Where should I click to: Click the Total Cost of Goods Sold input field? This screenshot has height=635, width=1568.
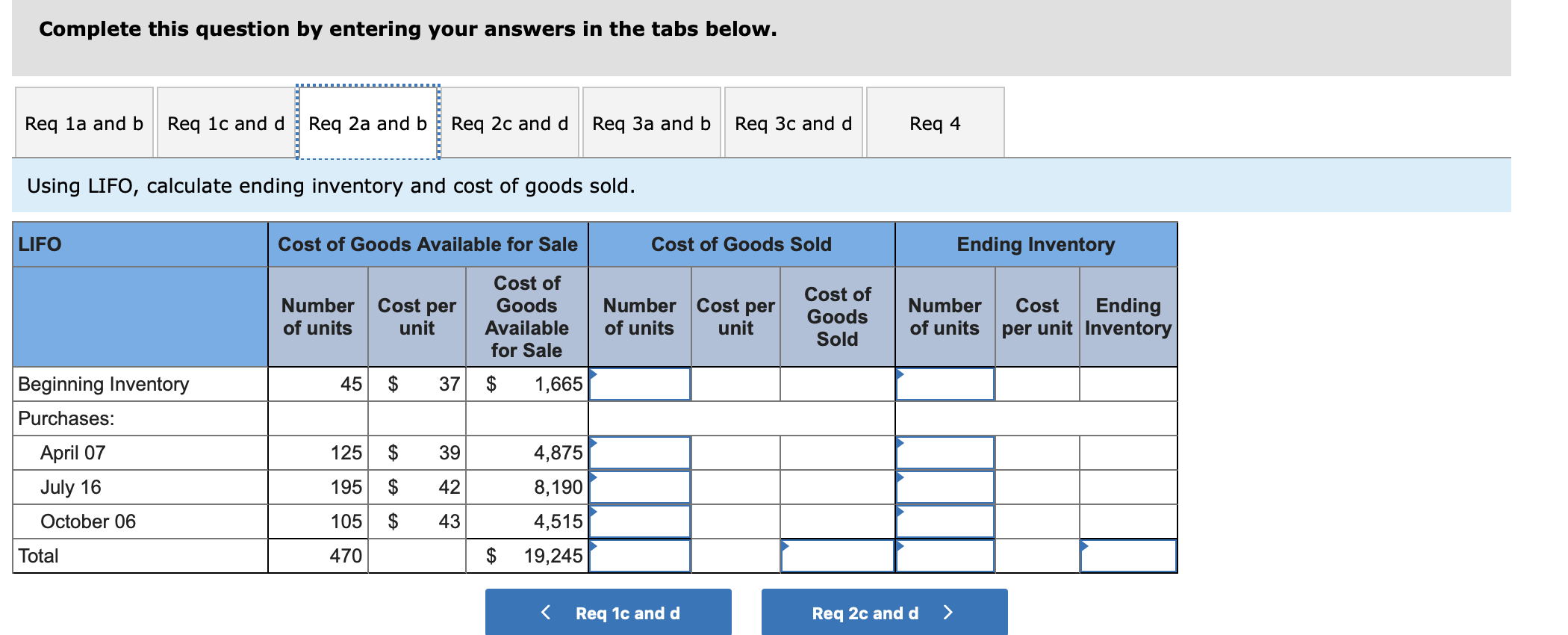click(x=837, y=554)
